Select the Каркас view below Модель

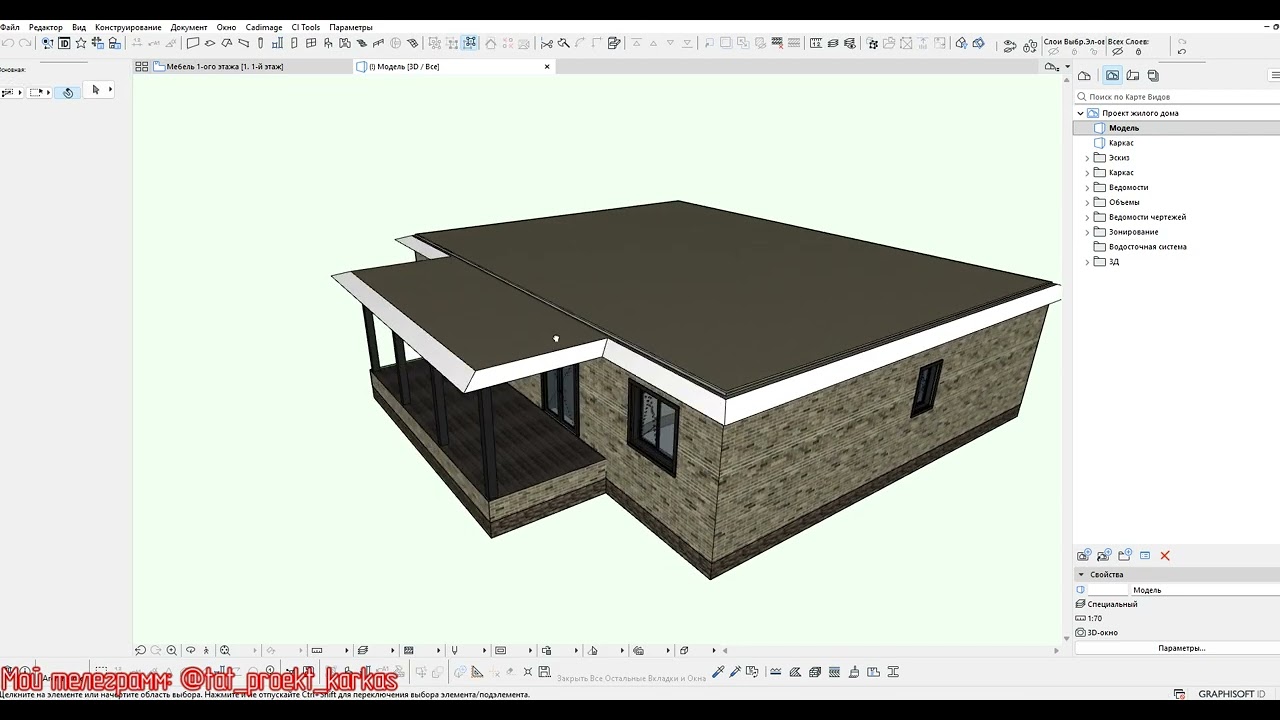(x=1121, y=143)
